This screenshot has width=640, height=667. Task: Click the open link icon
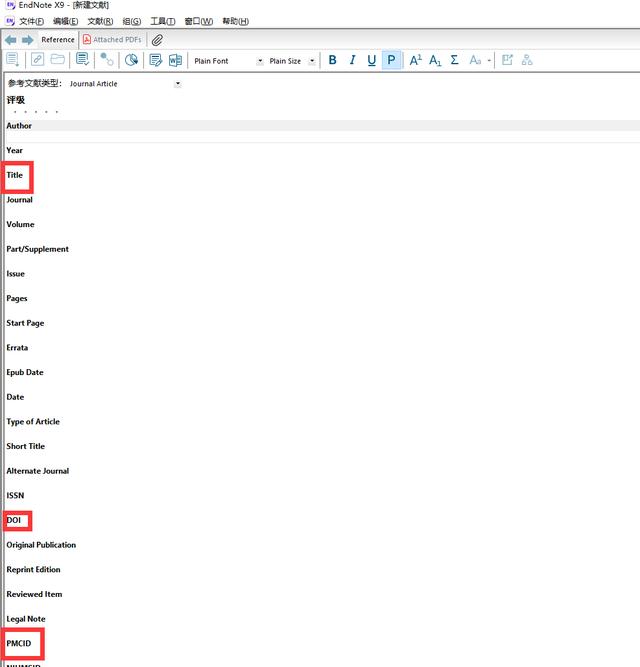pyautogui.click(x=37, y=60)
